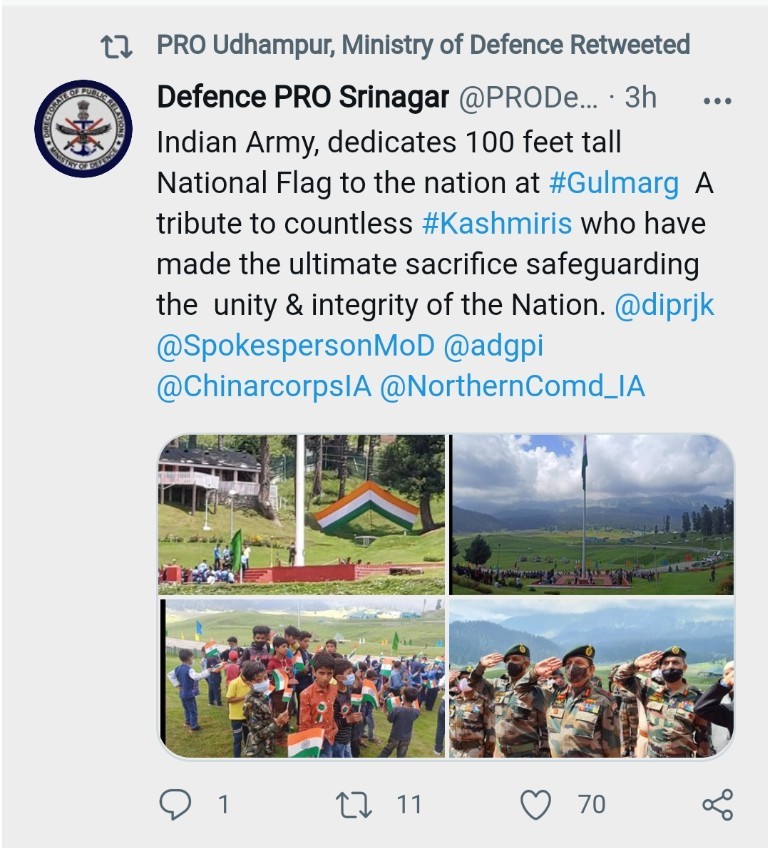This screenshot has width=770, height=848.
Task: Open the three-dot more options menu
Action: 717,100
